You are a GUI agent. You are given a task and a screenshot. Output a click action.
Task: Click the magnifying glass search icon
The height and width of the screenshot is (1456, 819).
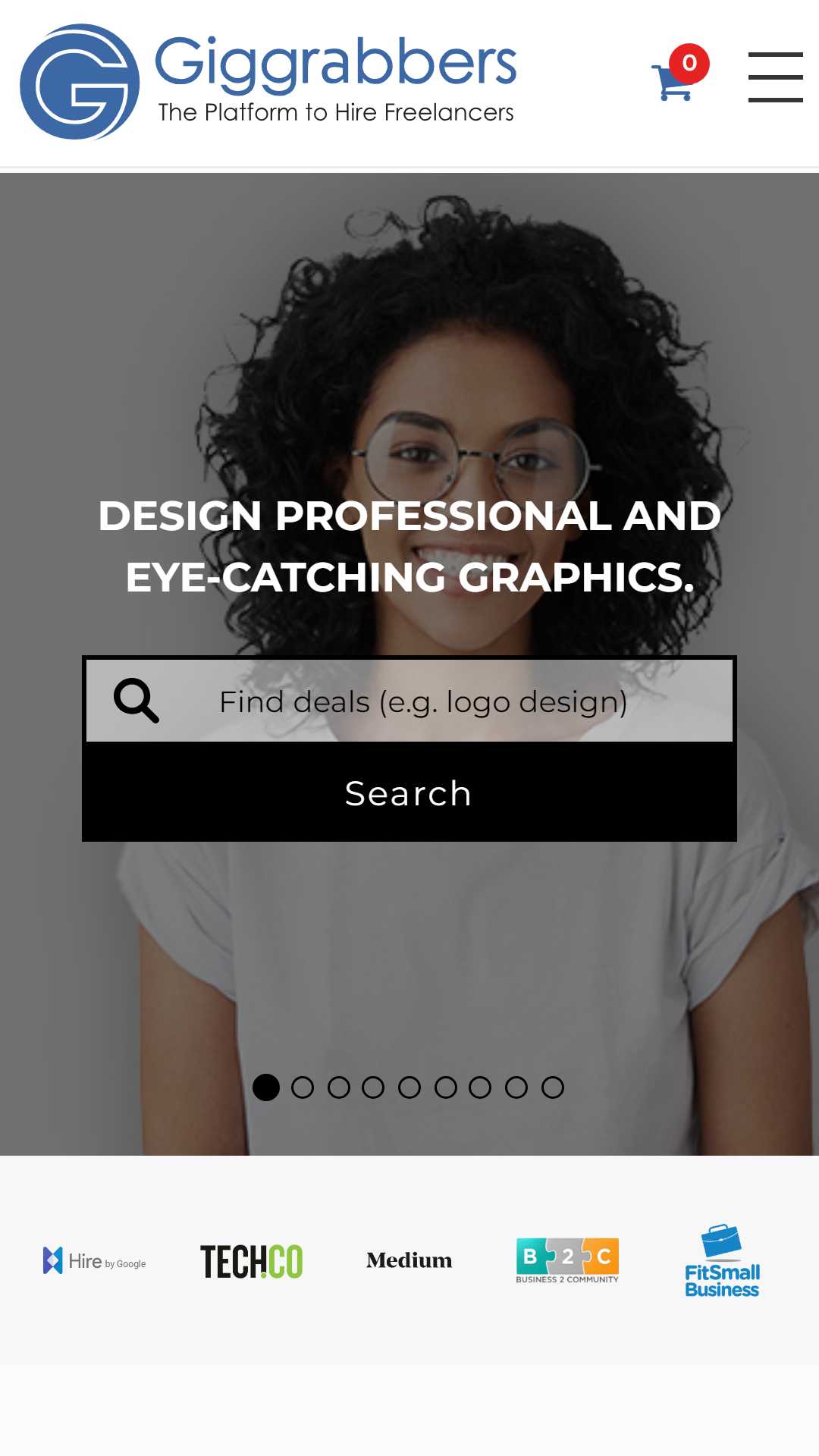coord(136,700)
